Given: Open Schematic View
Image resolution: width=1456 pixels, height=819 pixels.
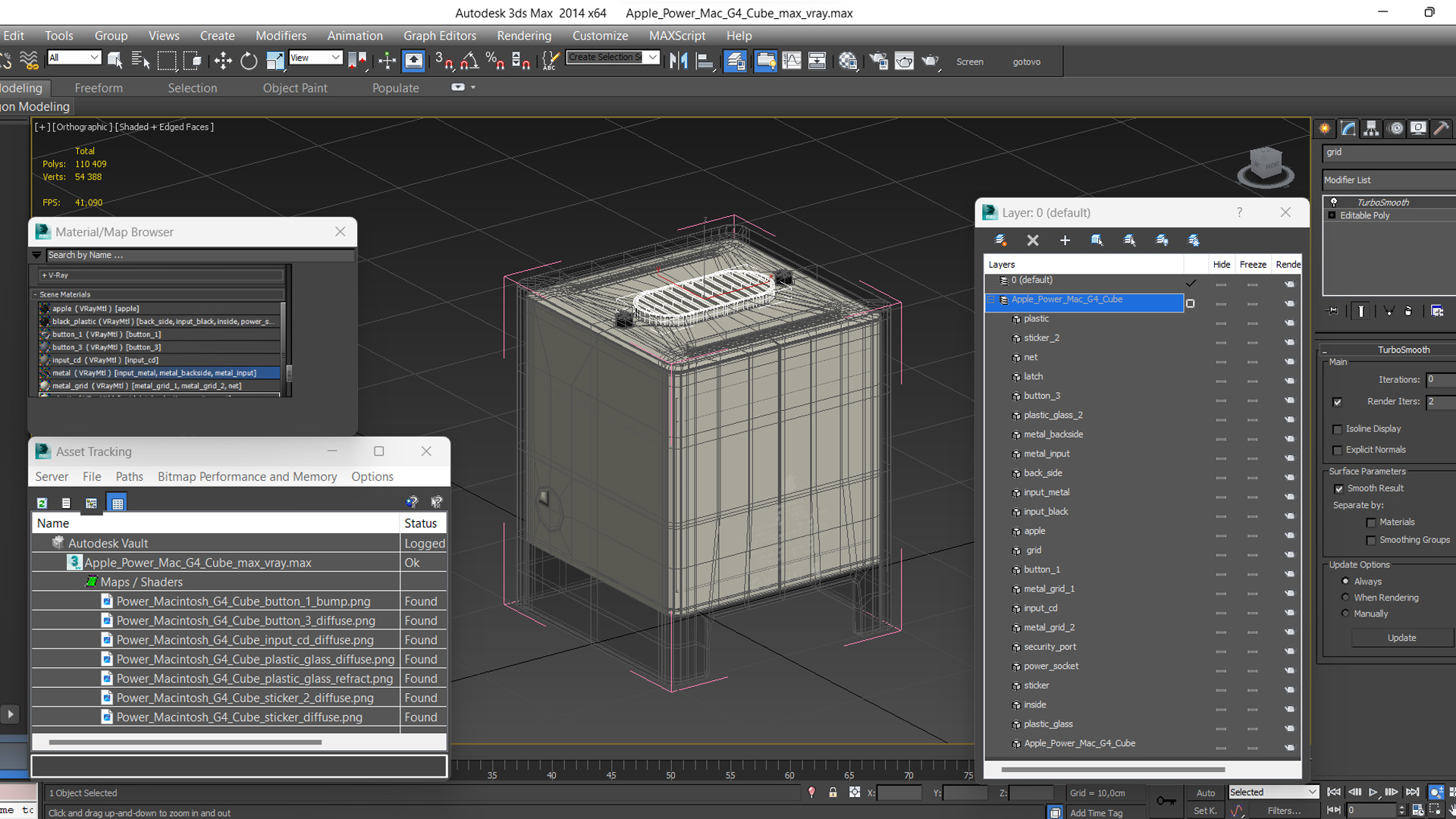Looking at the screenshot, I should [817, 61].
